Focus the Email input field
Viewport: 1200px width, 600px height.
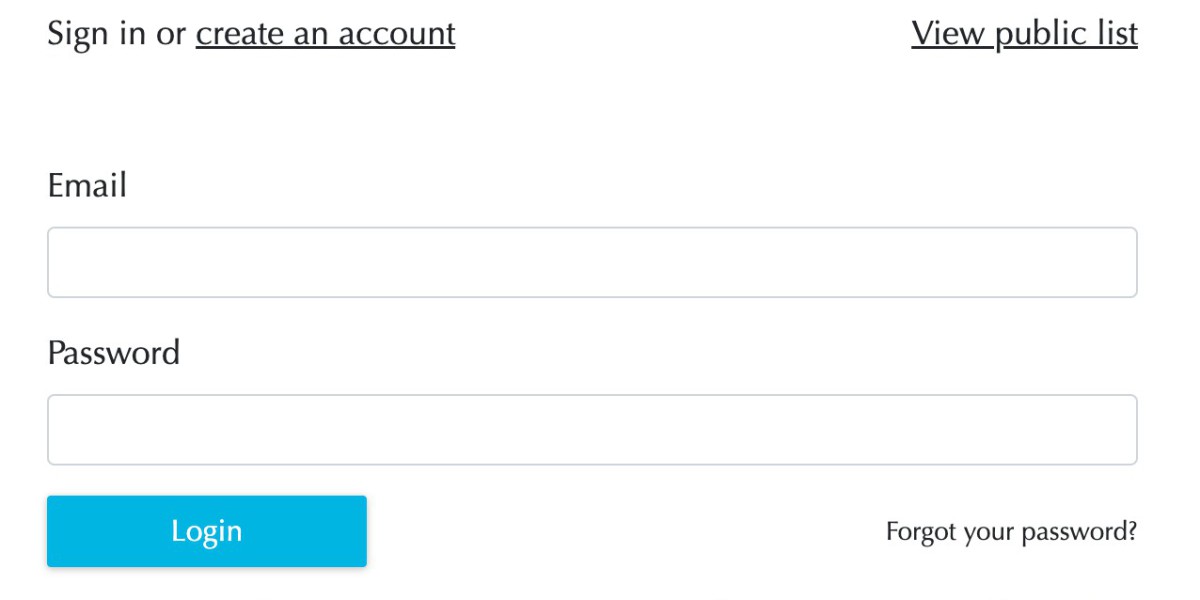coord(592,262)
